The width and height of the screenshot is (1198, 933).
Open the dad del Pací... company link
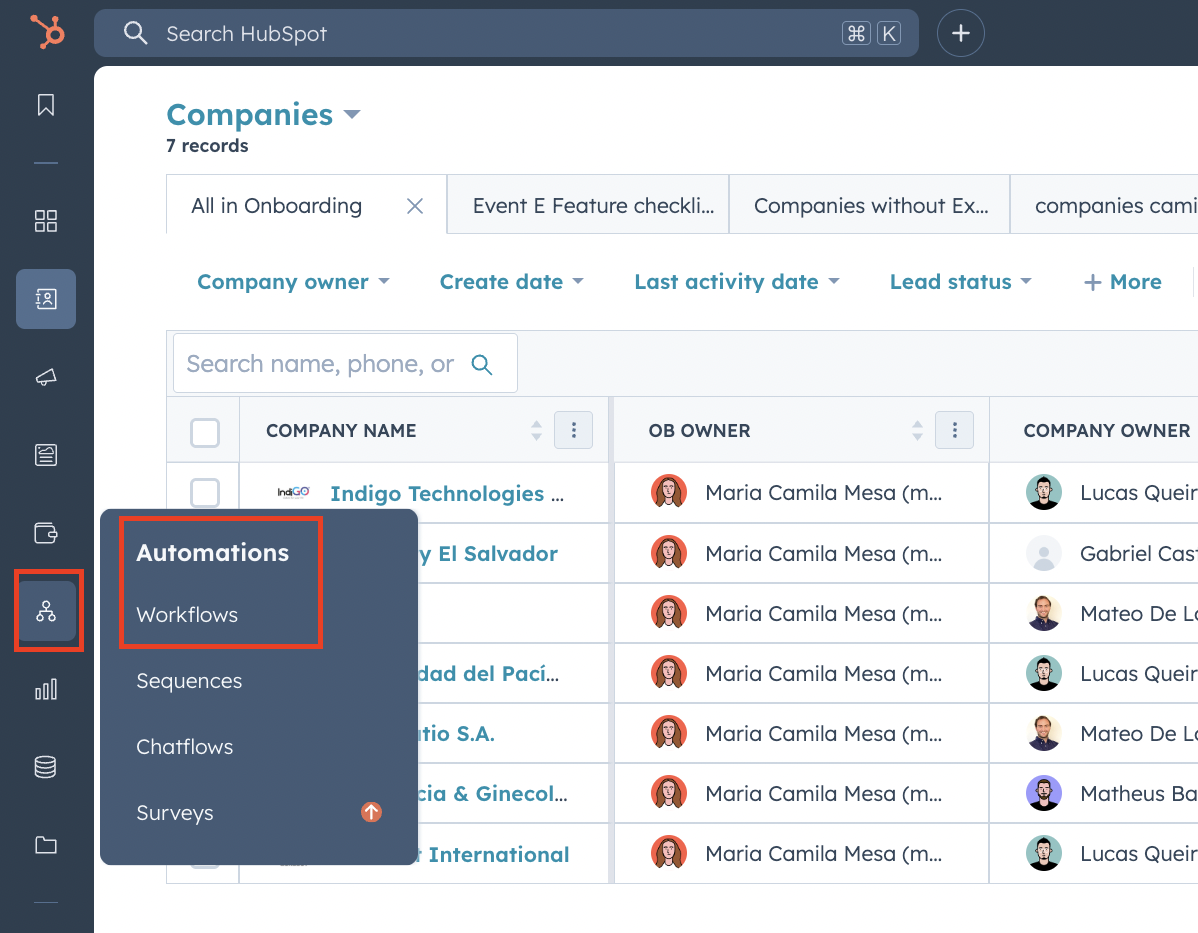pos(489,673)
